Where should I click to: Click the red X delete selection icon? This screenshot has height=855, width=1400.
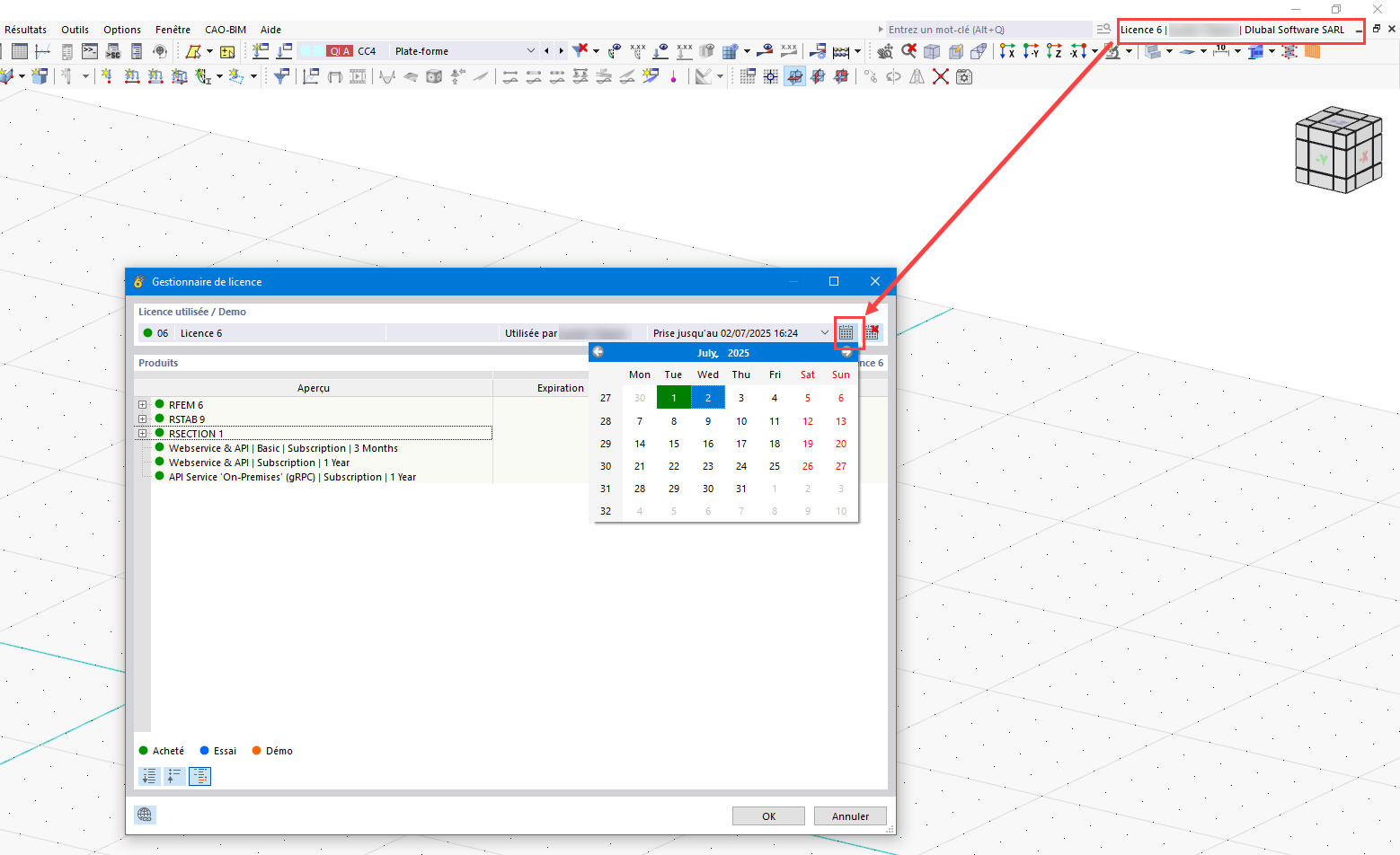click(941, 76)
